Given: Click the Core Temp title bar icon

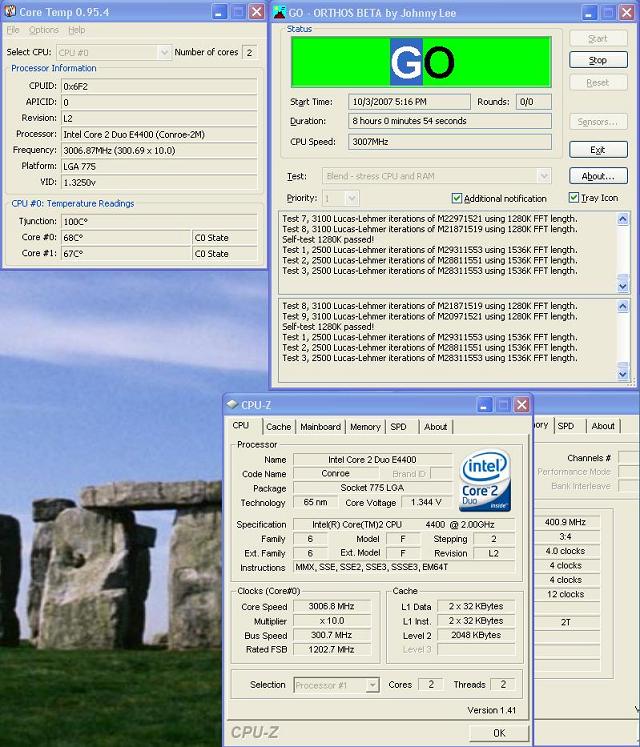Looking at the screenshot, I should click(x=10, y=11).
